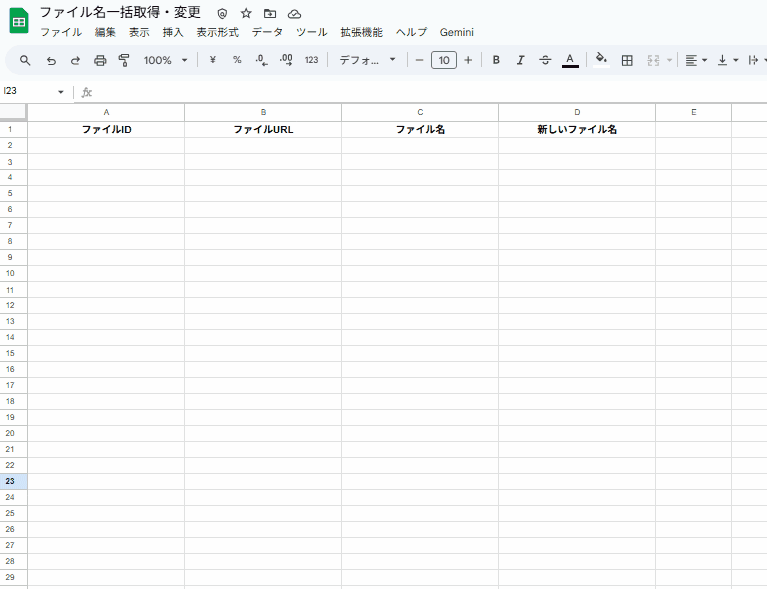Image resolution: width=767 pixels, height=589 pixels.
Task: Open the zoom 100% dropdown
Action: 165,60
